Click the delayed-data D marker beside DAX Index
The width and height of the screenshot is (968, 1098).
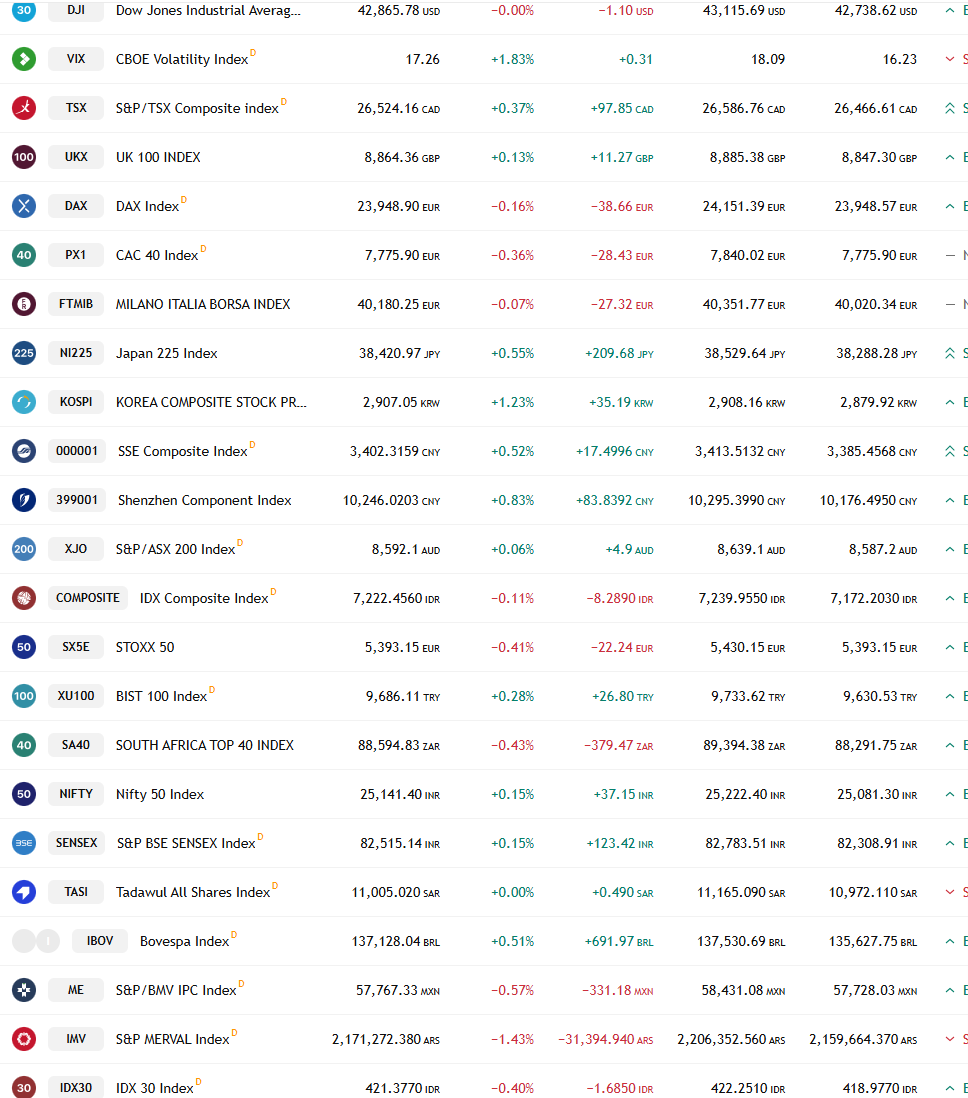pos(184,200)
